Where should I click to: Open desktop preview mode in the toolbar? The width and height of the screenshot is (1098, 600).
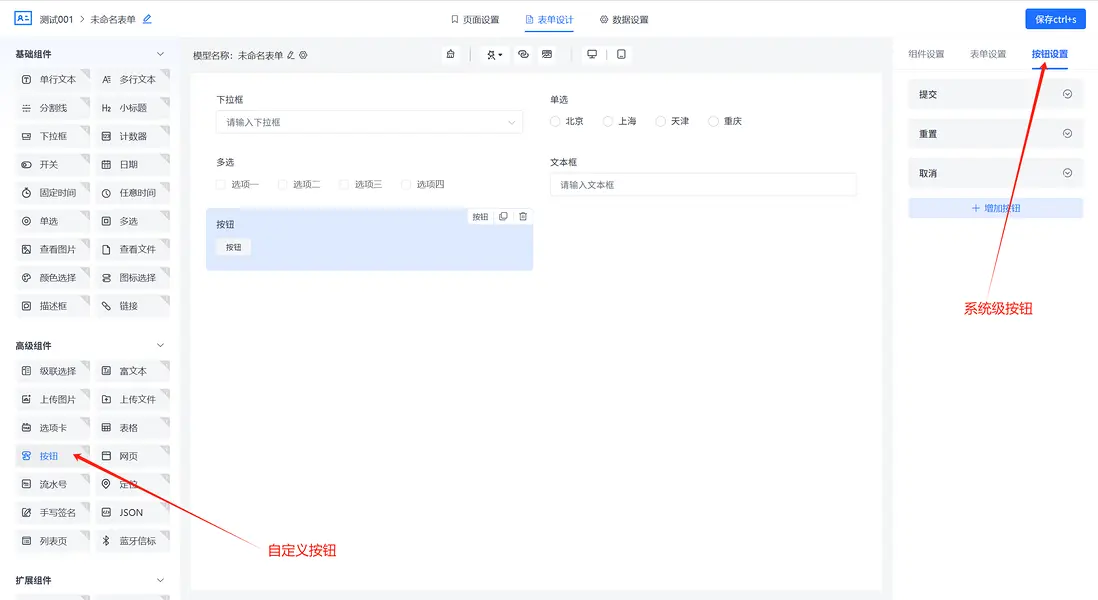pyautogui.click(x=592, y=53)
